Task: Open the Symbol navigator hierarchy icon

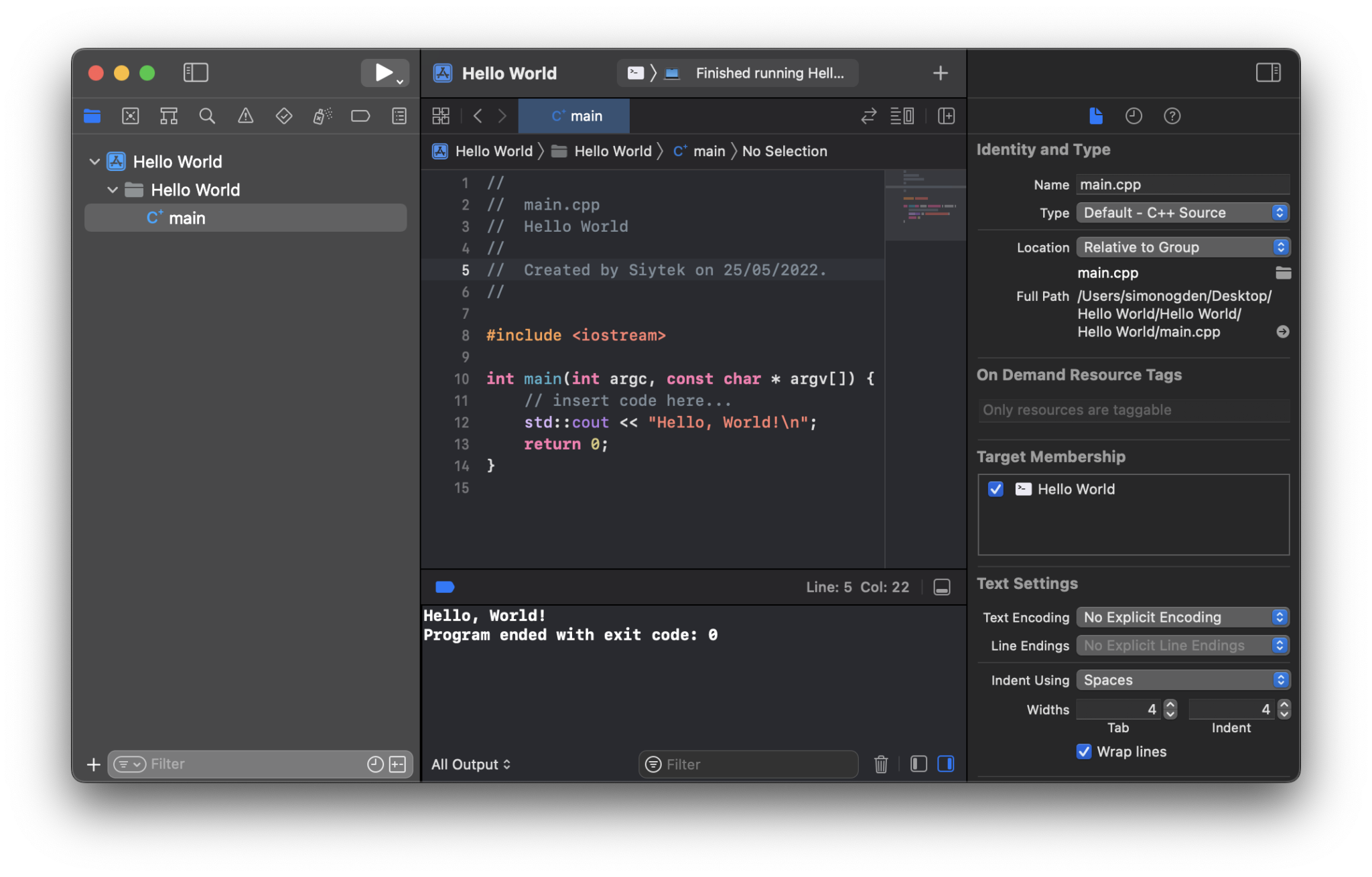Action: (169, 115)
